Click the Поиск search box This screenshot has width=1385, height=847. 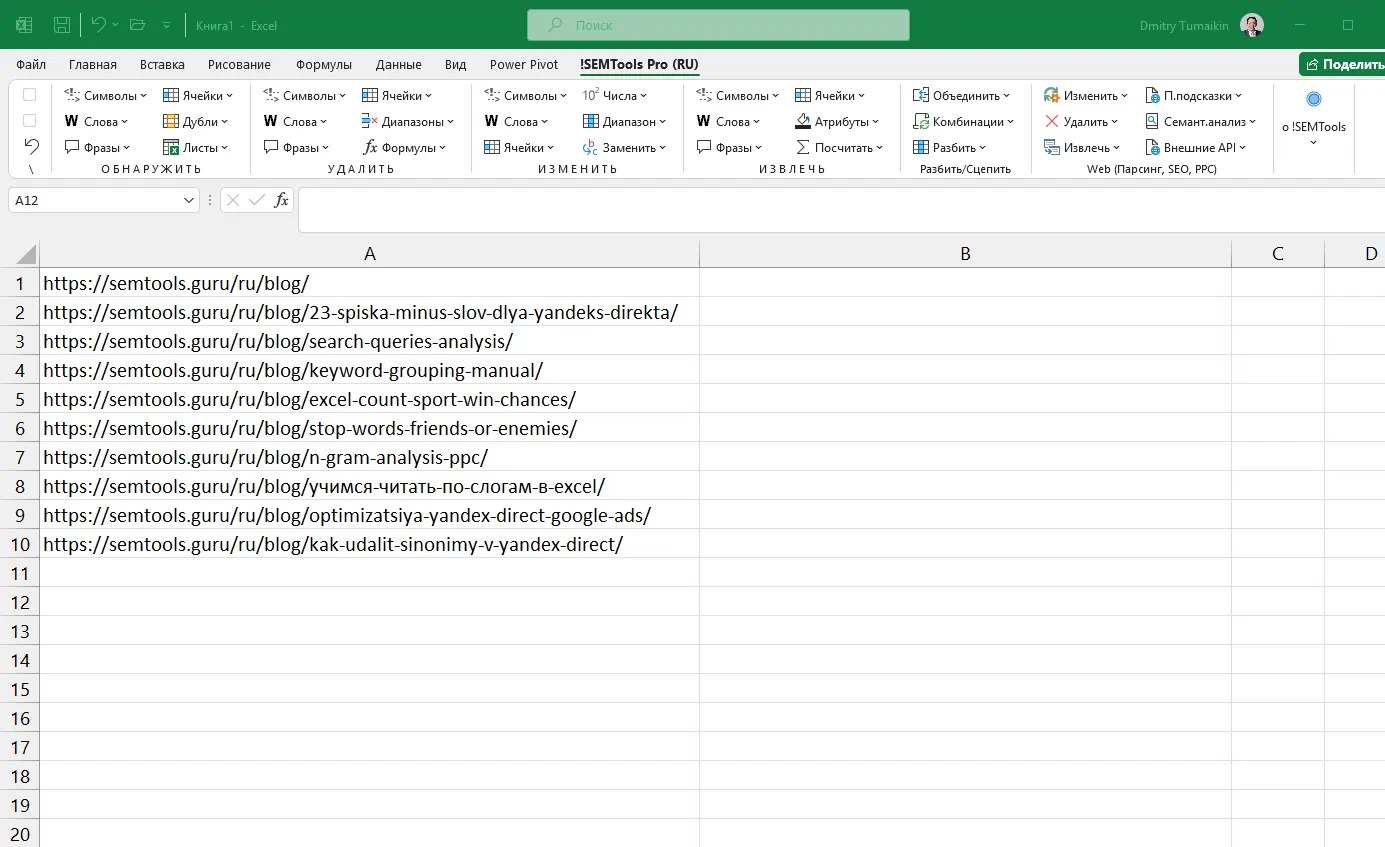click(x=718, y=25)
